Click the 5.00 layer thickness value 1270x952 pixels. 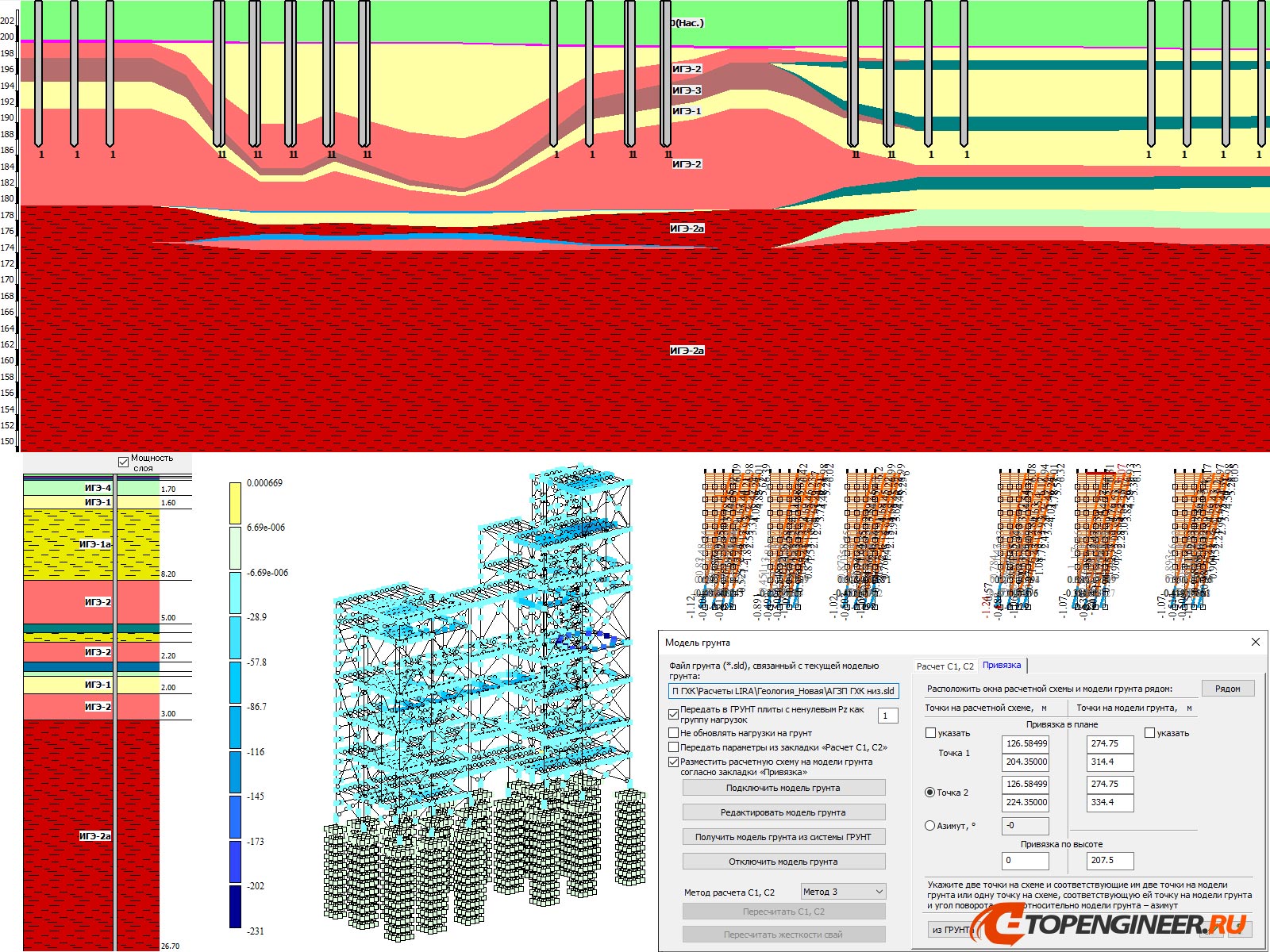(168, 617)
